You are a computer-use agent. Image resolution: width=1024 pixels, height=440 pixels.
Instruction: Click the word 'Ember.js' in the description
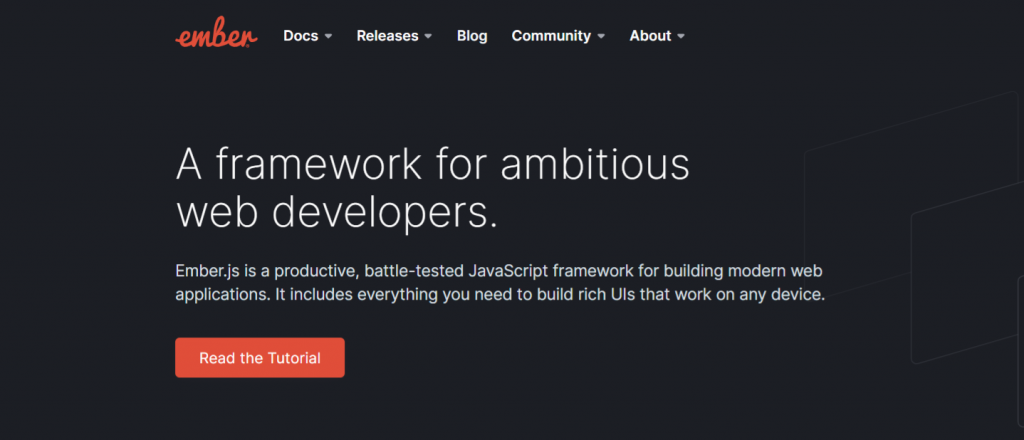[x=201, y=271]
